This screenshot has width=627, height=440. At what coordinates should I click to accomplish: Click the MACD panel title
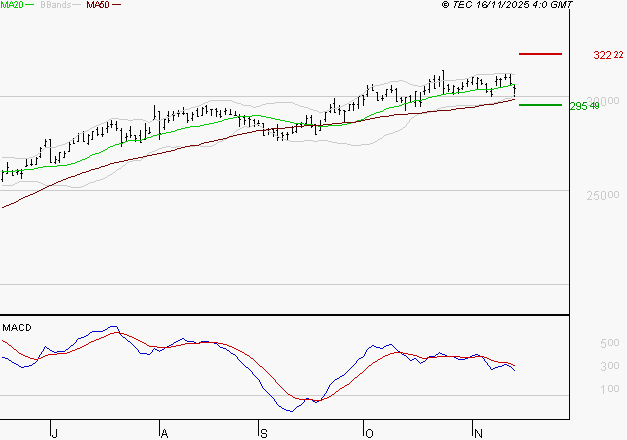[x=16, y=327]
